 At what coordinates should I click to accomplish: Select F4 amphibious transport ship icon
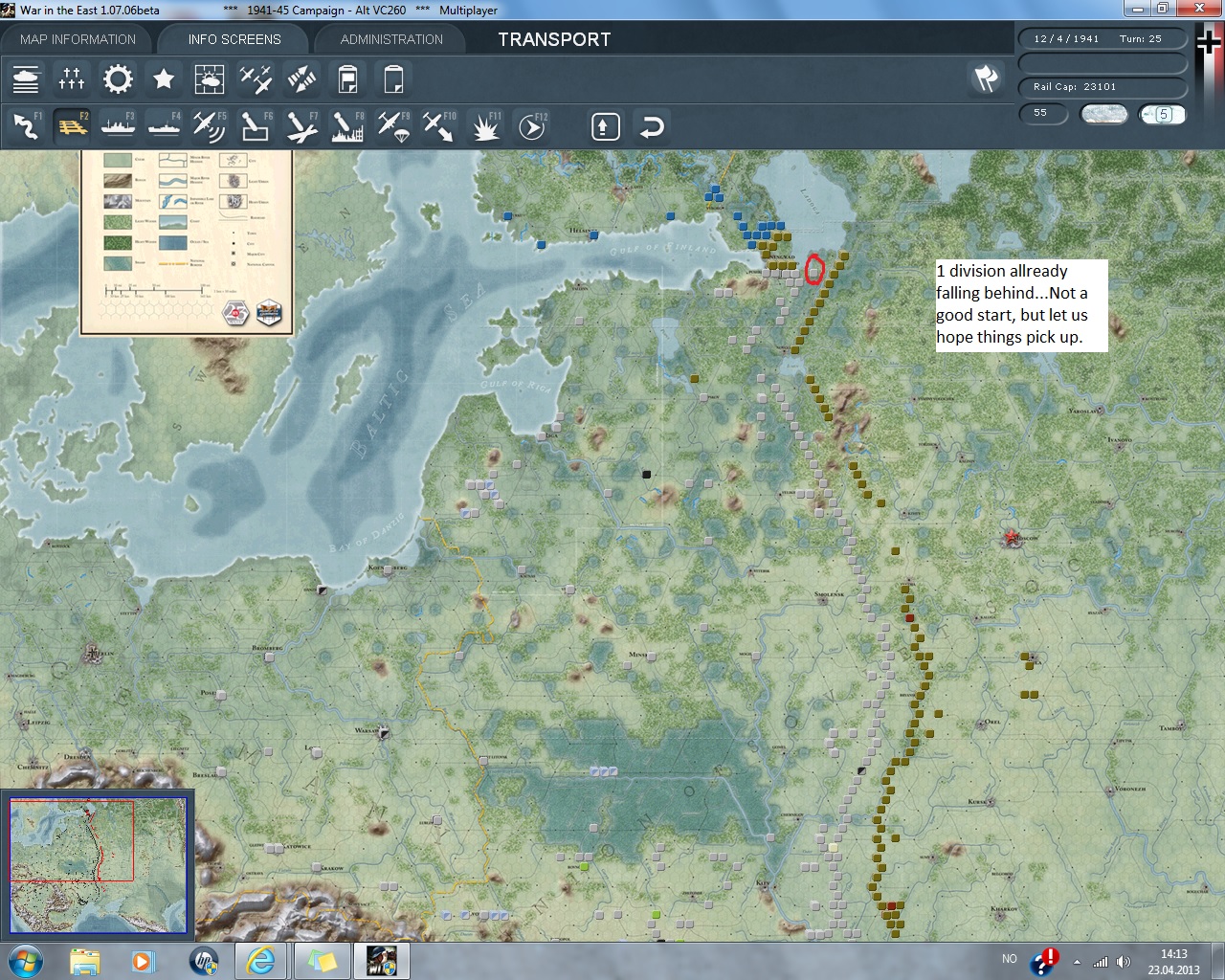coord(164,126)
